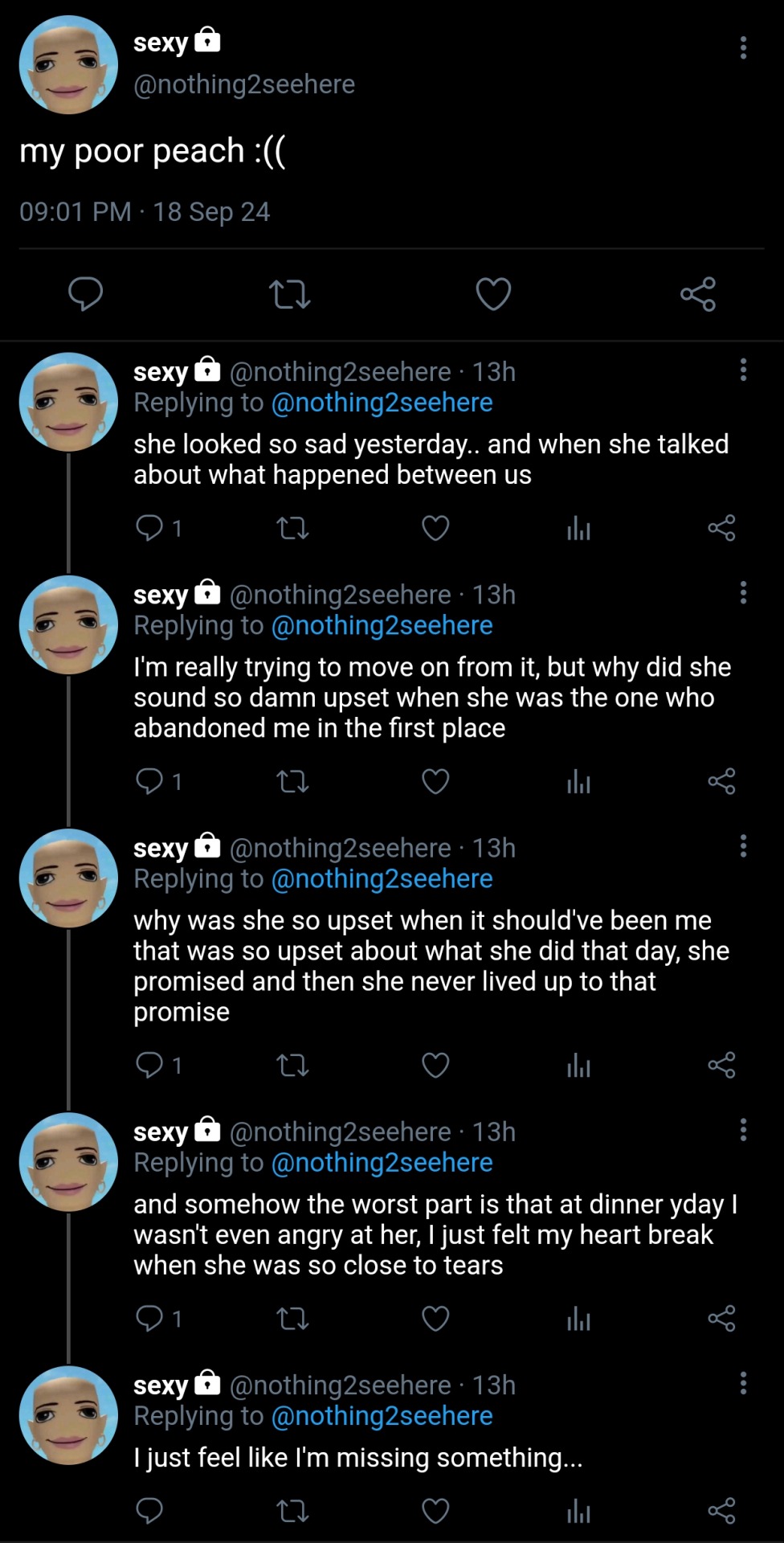Share the "I just feel like I'm missing something" reply

pyautogui.click(x=721, y=1511)
